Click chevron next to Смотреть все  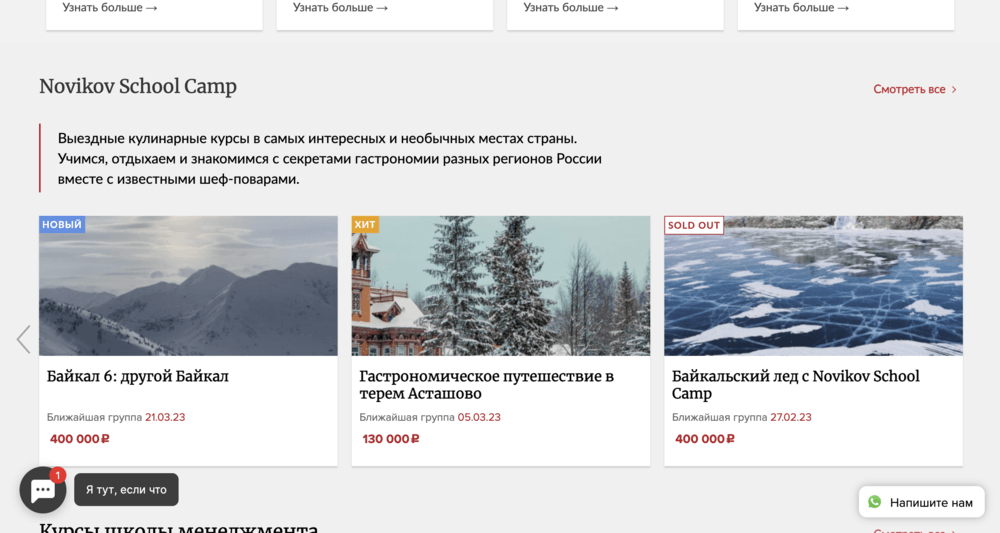tap(954, 90)
